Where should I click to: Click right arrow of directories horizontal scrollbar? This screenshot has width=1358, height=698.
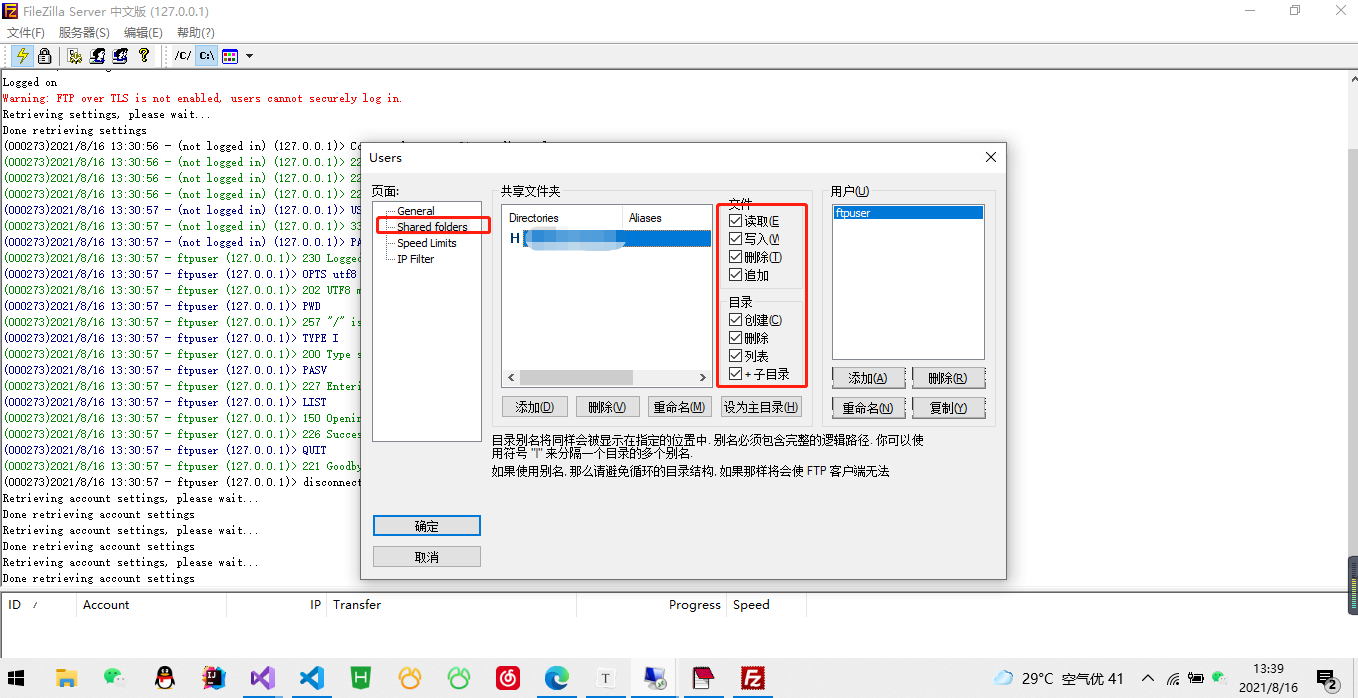tap(703, 378)
